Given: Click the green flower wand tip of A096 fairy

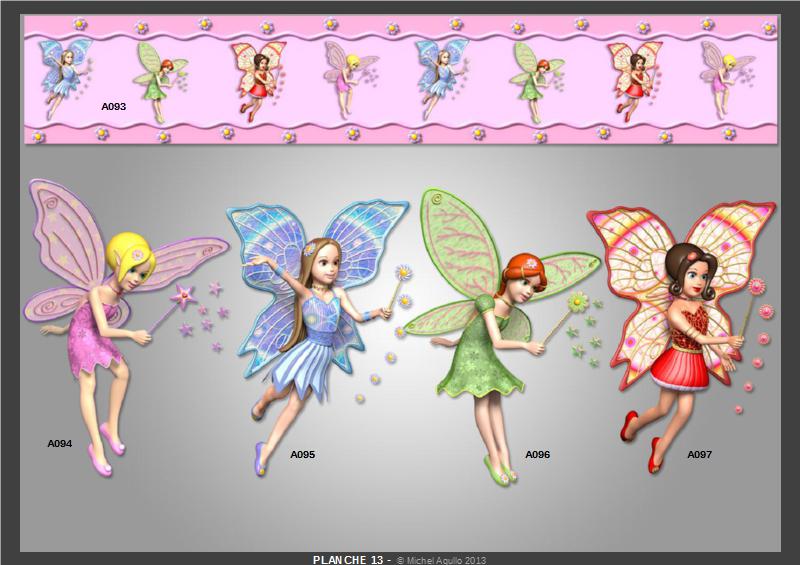Looking at the screenshot, I should [576, 299].
